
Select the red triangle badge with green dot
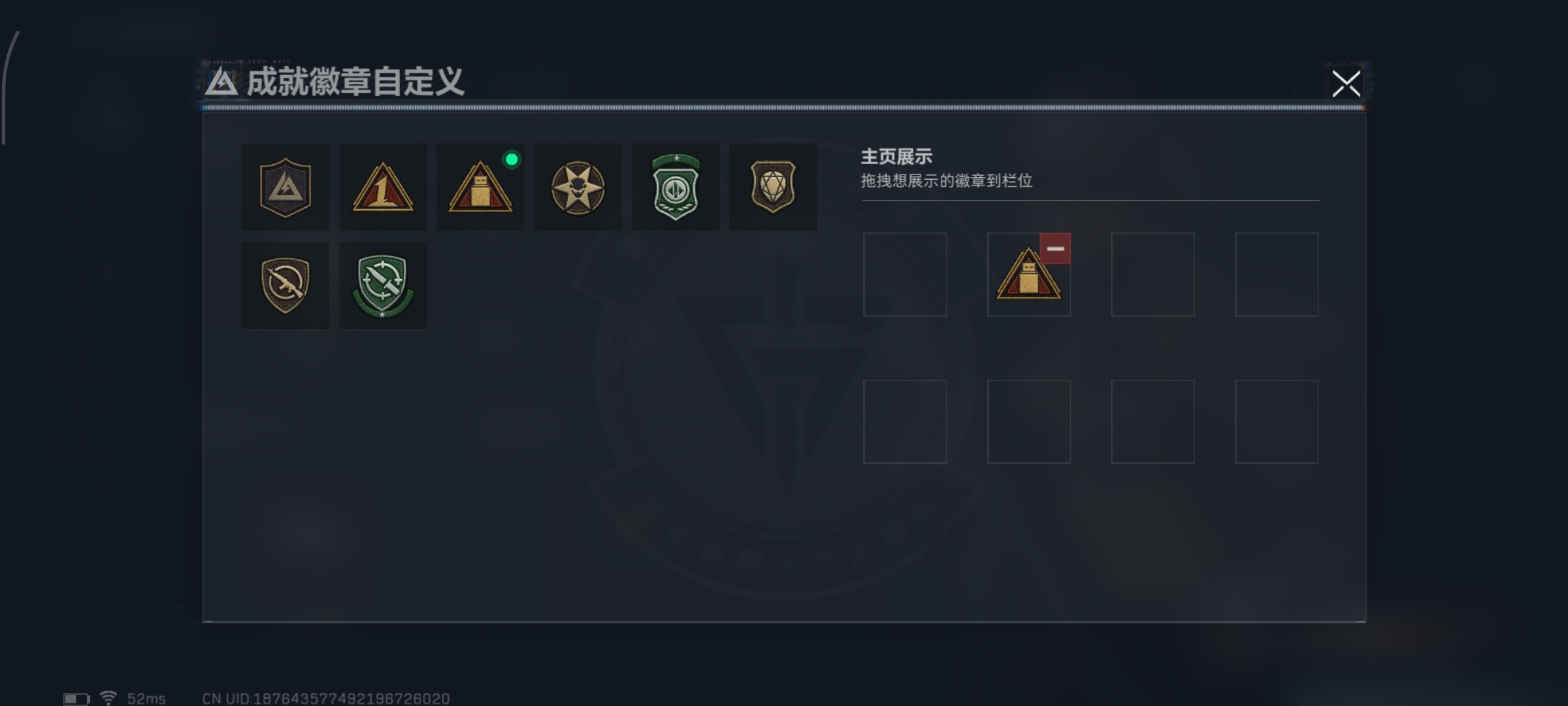(x=480, y=187)
